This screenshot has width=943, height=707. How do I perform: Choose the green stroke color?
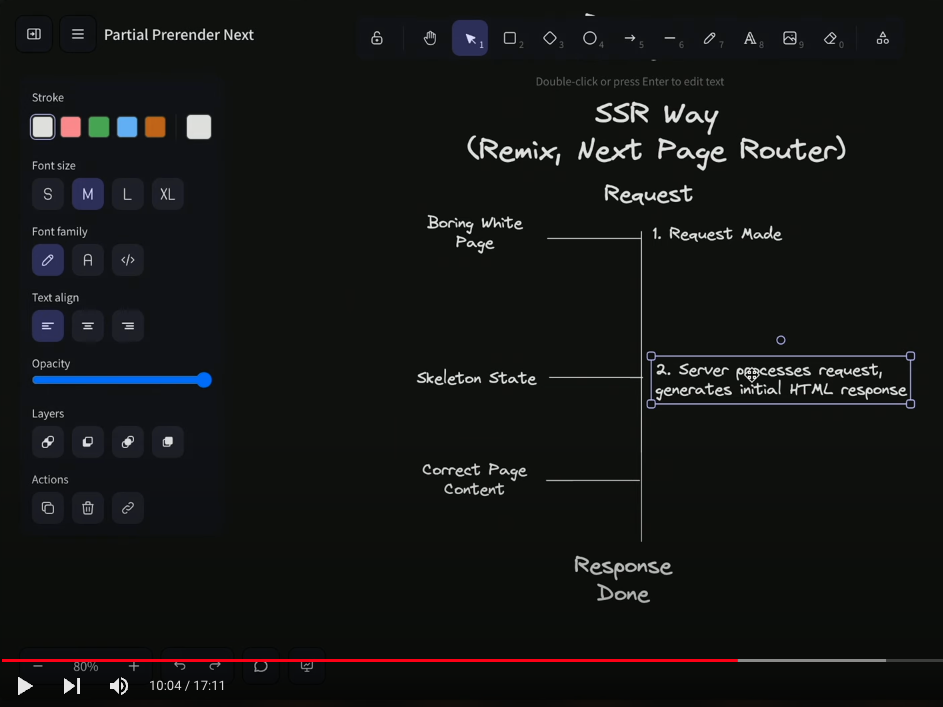[99, 127]
